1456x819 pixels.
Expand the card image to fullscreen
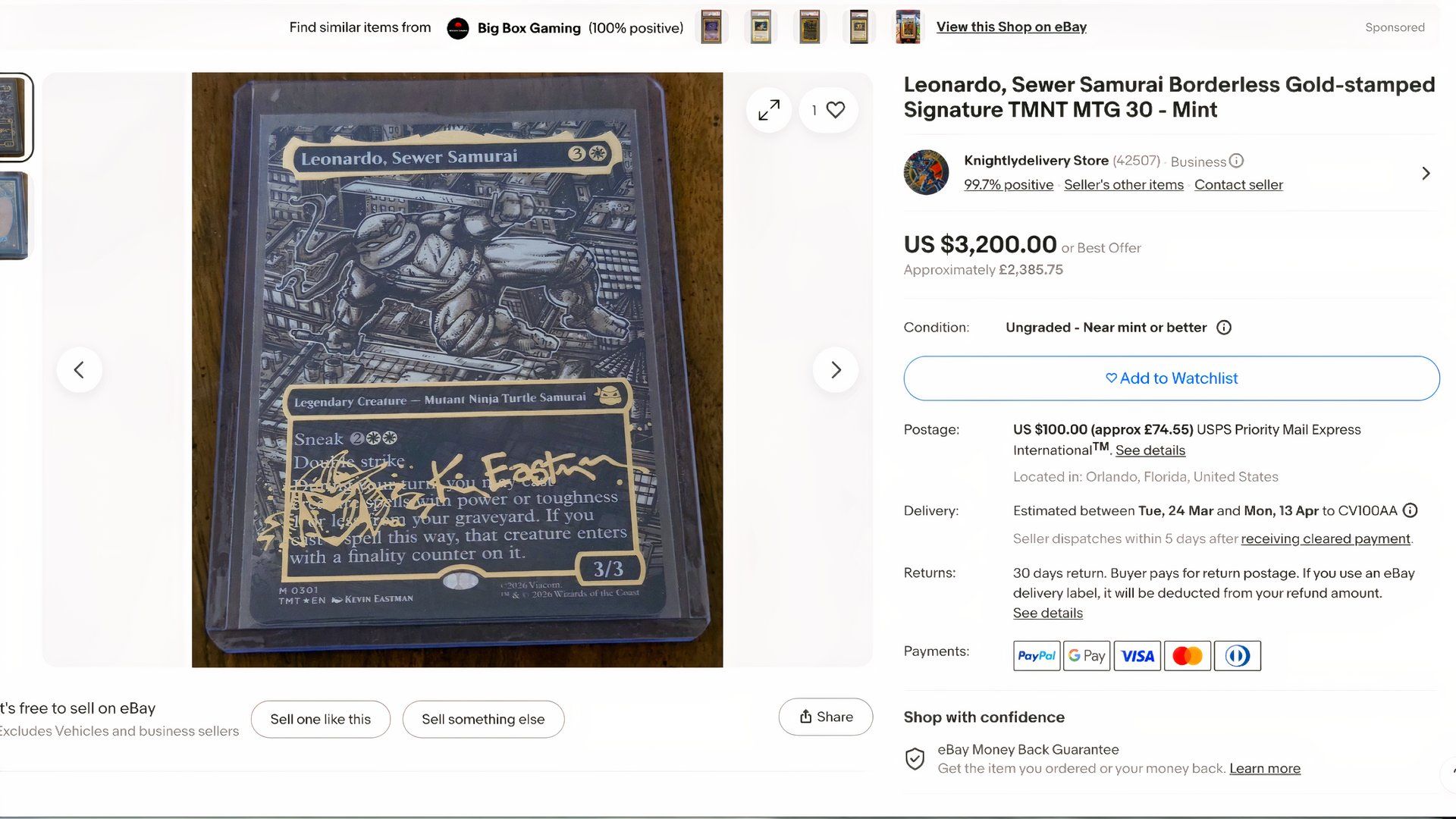tap(768, 111)
